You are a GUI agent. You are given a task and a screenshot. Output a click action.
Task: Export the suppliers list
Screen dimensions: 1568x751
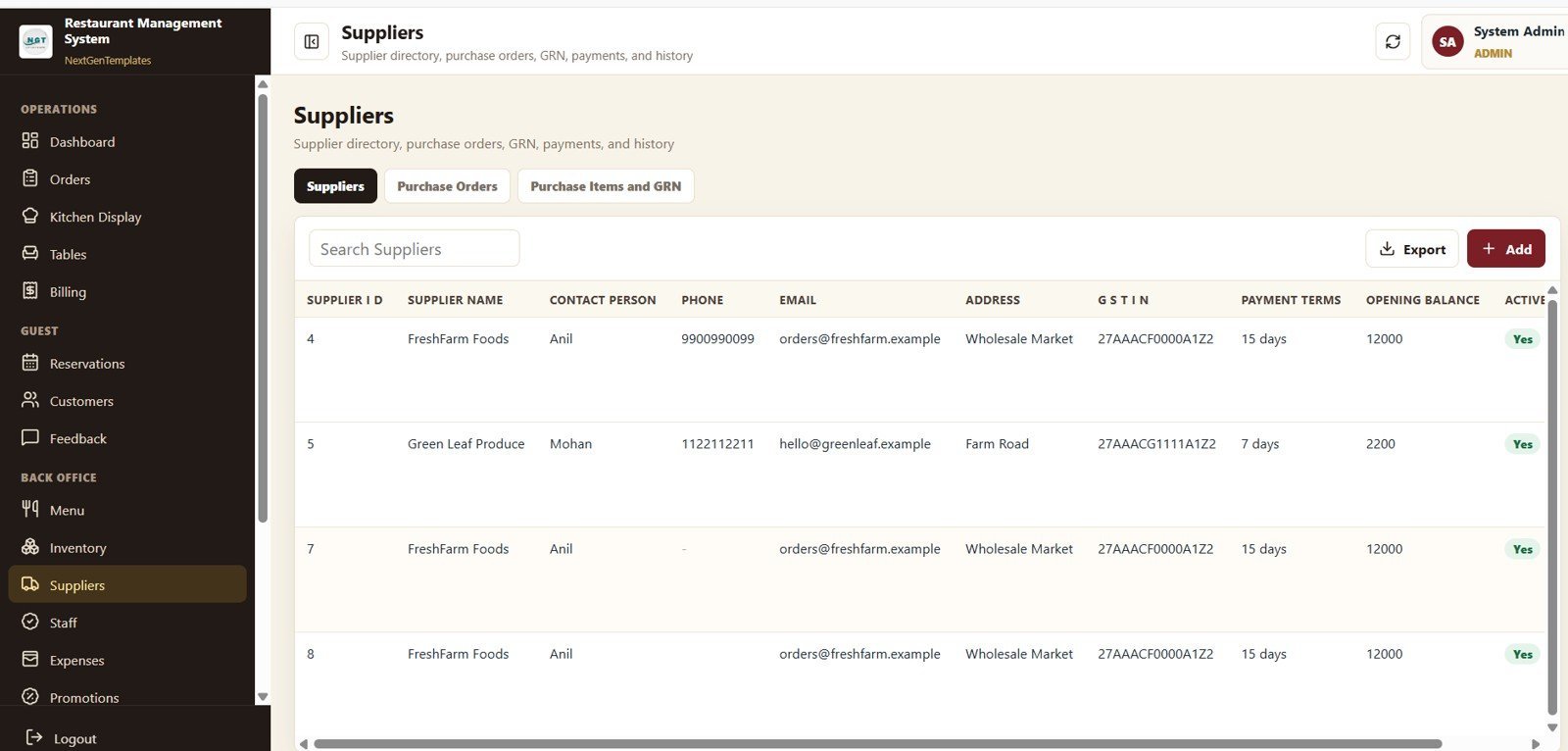(1412, 249)
